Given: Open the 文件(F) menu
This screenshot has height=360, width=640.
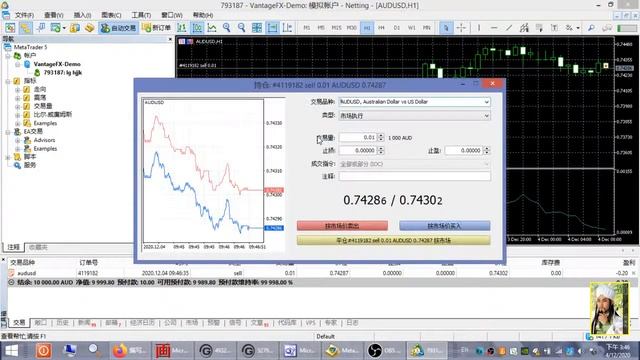Looking at the screenshot, I should (24, 15).
